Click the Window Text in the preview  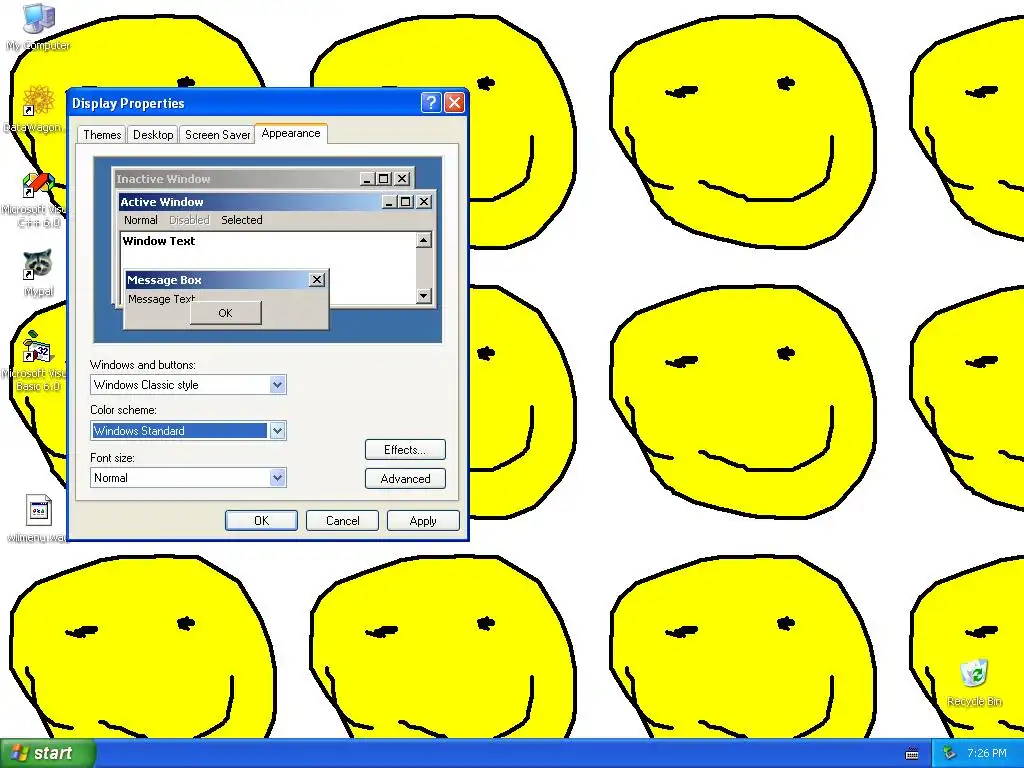159,241
